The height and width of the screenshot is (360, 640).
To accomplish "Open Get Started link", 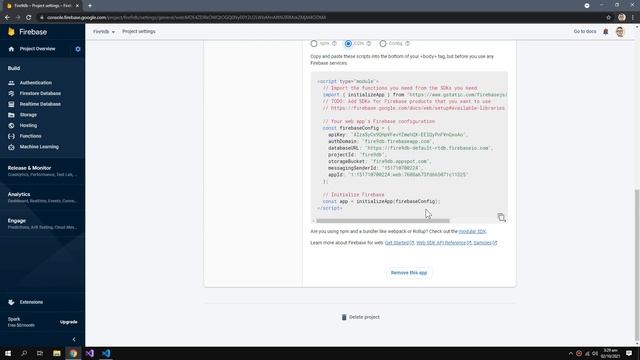I will 399,243.
